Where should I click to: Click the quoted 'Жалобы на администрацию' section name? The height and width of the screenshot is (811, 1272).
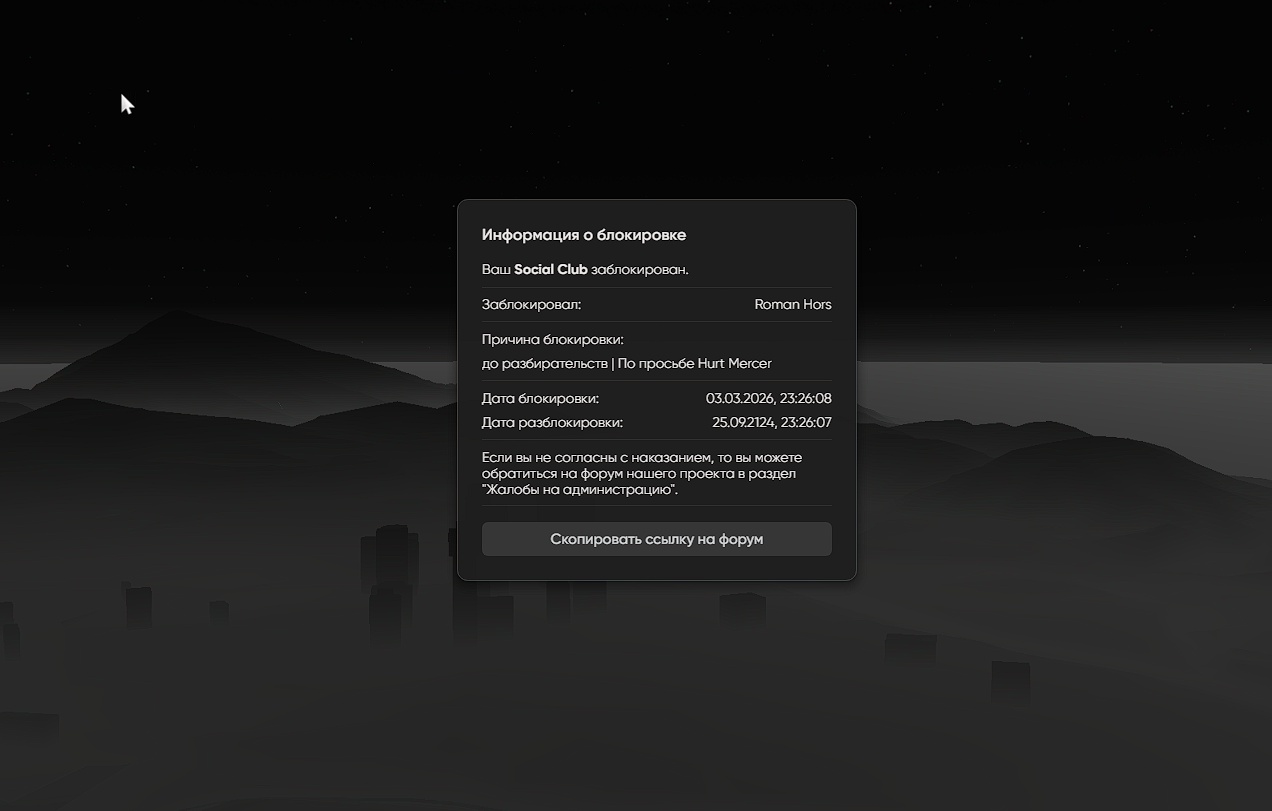tap(578, 490)
